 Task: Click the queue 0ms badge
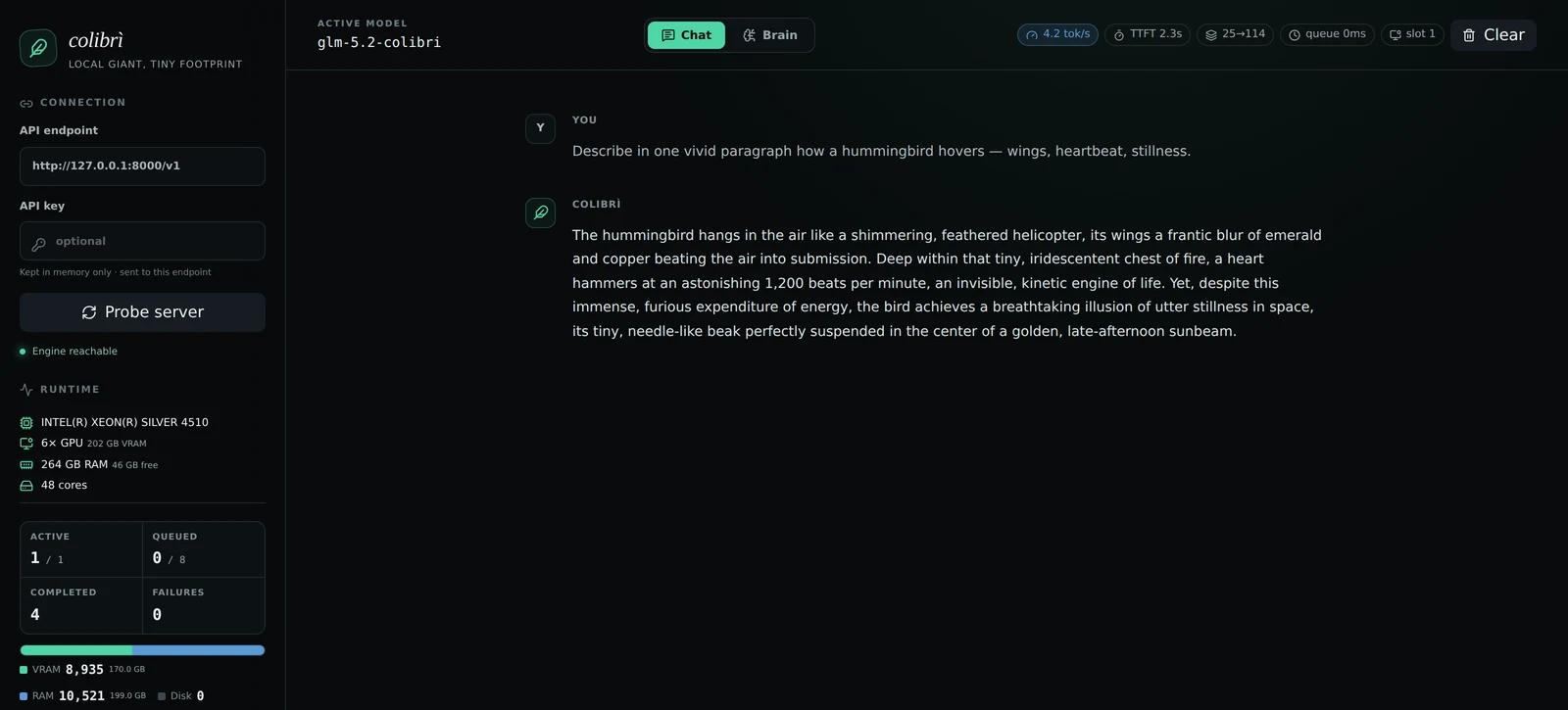(x=1327, y=34)
